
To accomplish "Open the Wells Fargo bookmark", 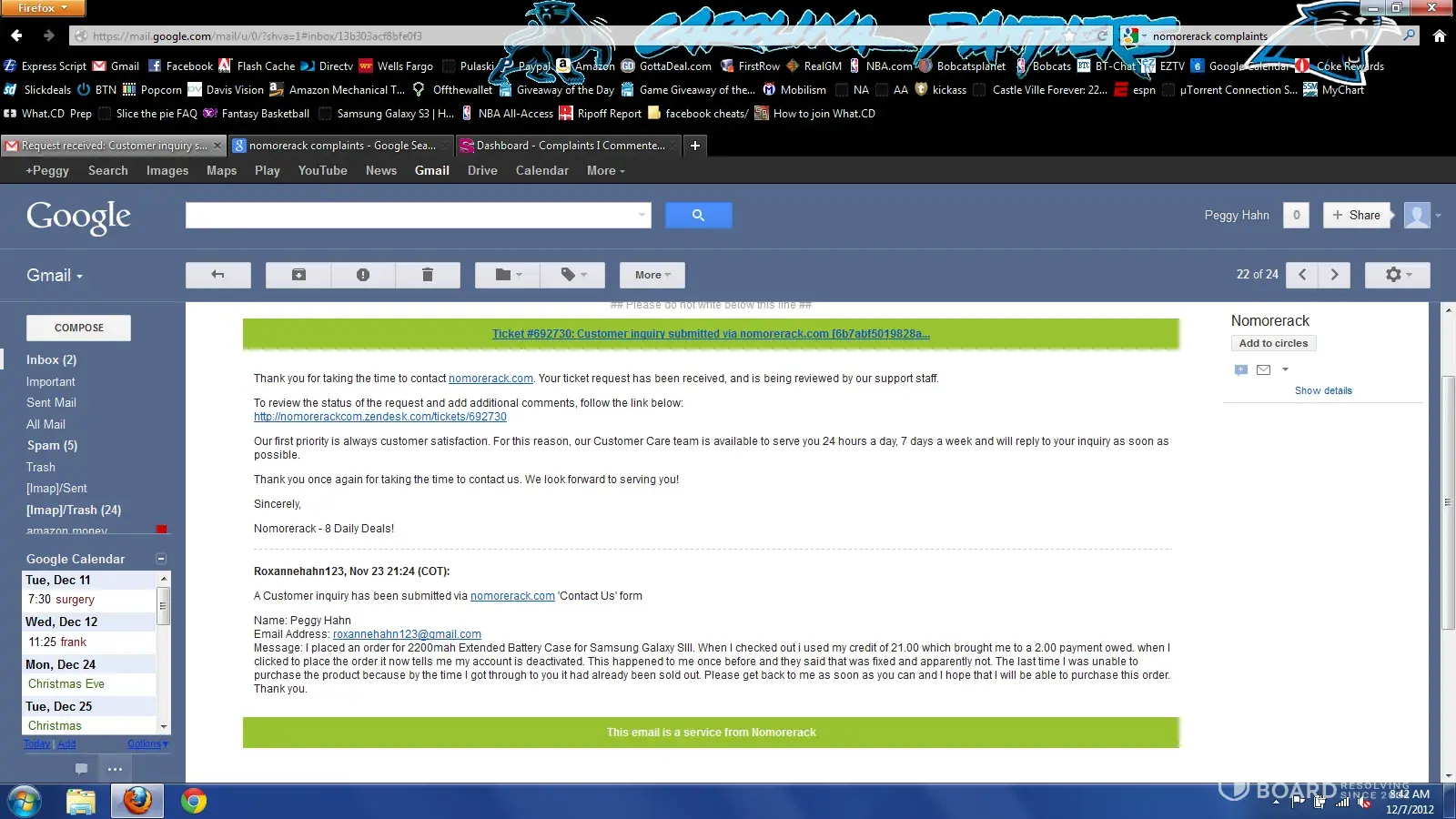I will click(x=396, y=66).
